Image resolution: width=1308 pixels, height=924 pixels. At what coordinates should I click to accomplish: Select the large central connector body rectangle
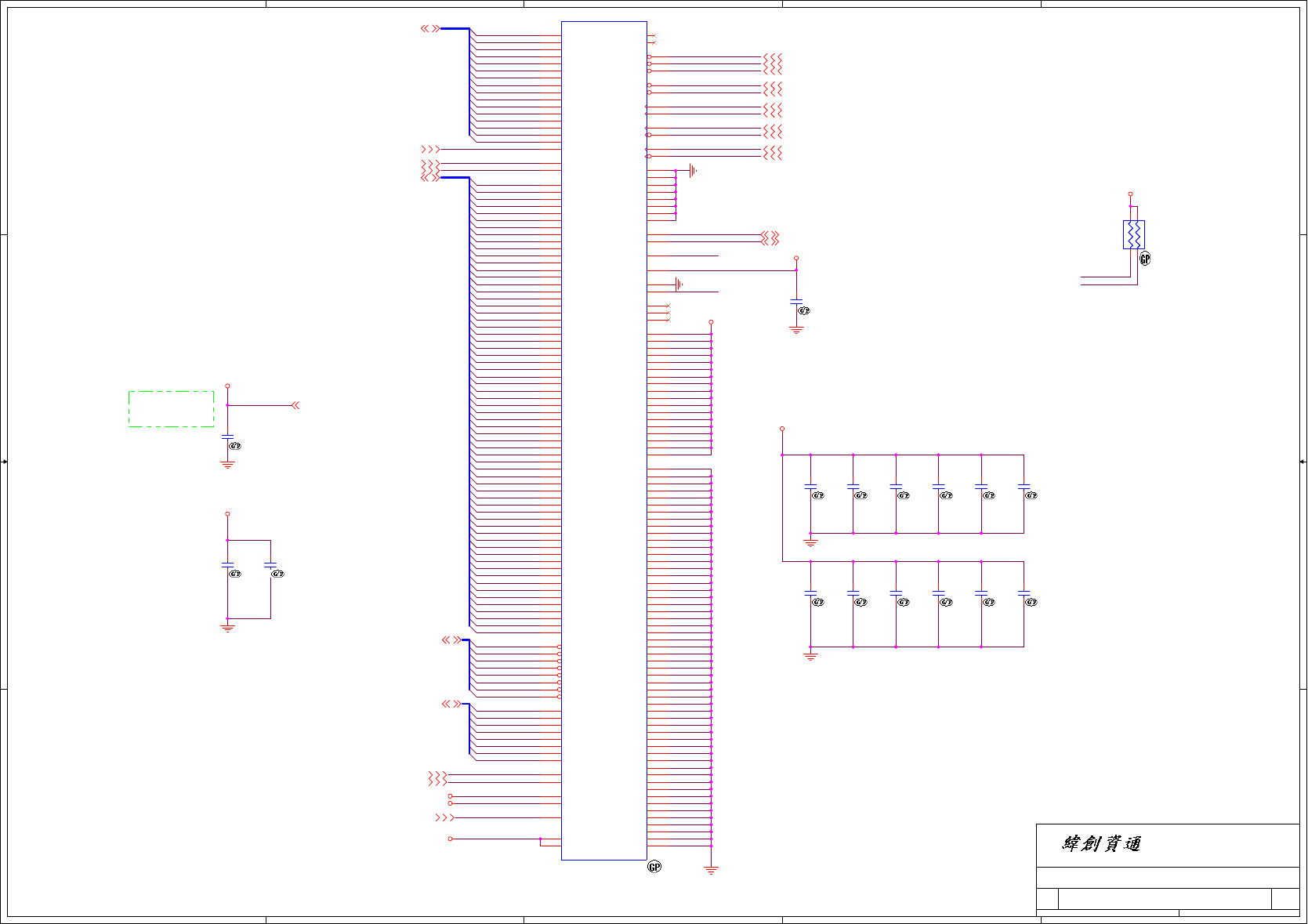pyautogui.click(x=603, y=440)
